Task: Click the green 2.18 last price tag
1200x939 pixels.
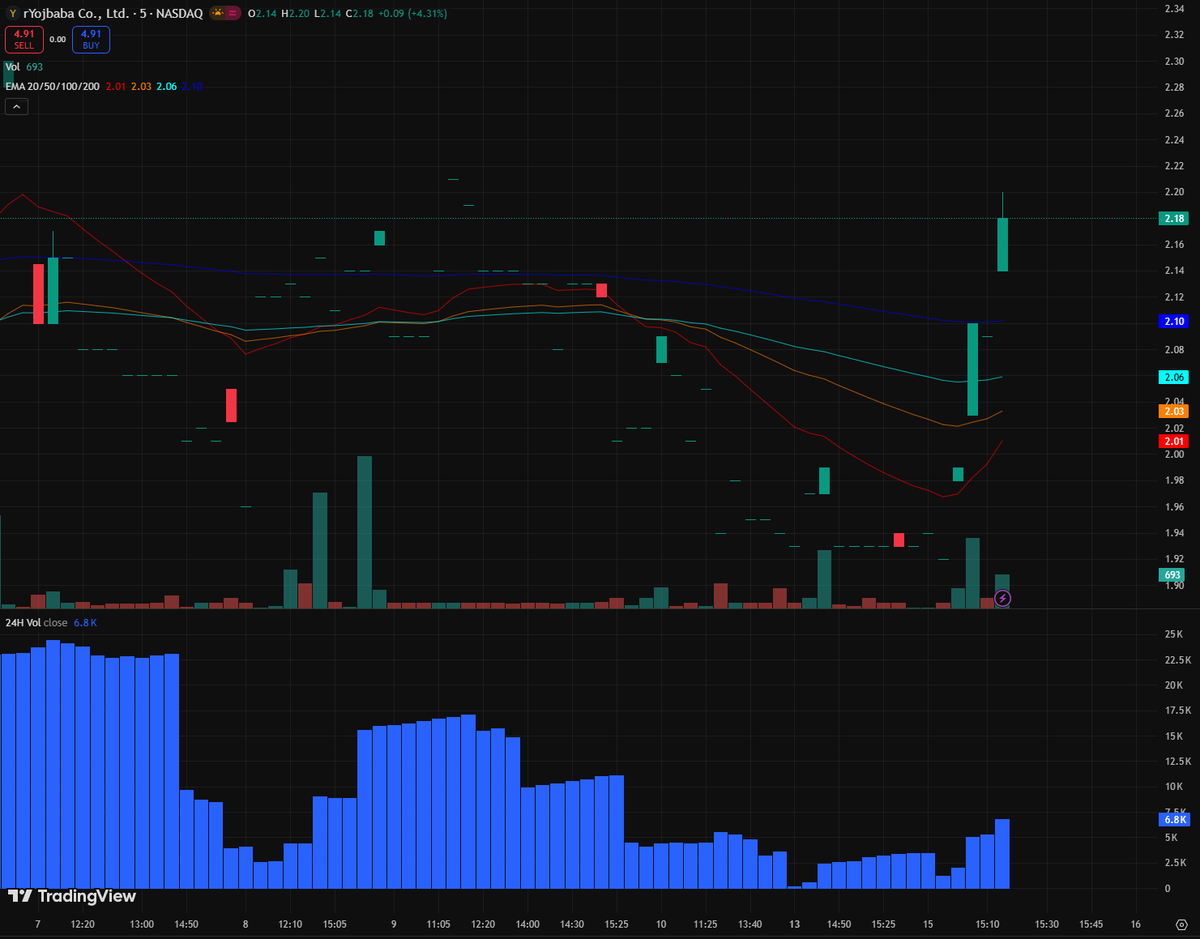Action: tap(1173, 218)
